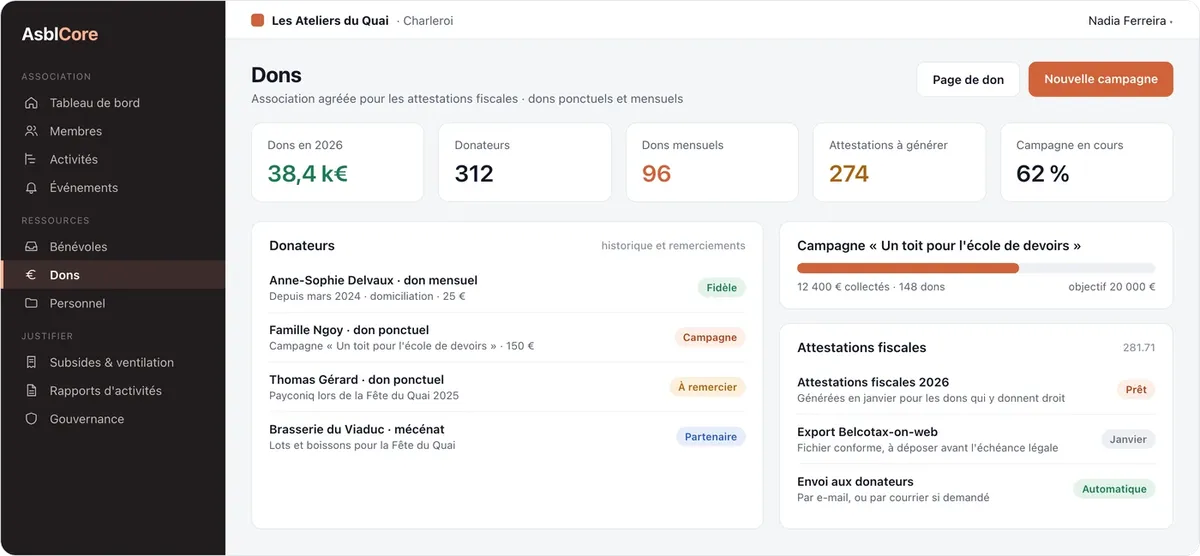Open the Personnel section
Screen dimensions: 1200x556
[113, 303]
